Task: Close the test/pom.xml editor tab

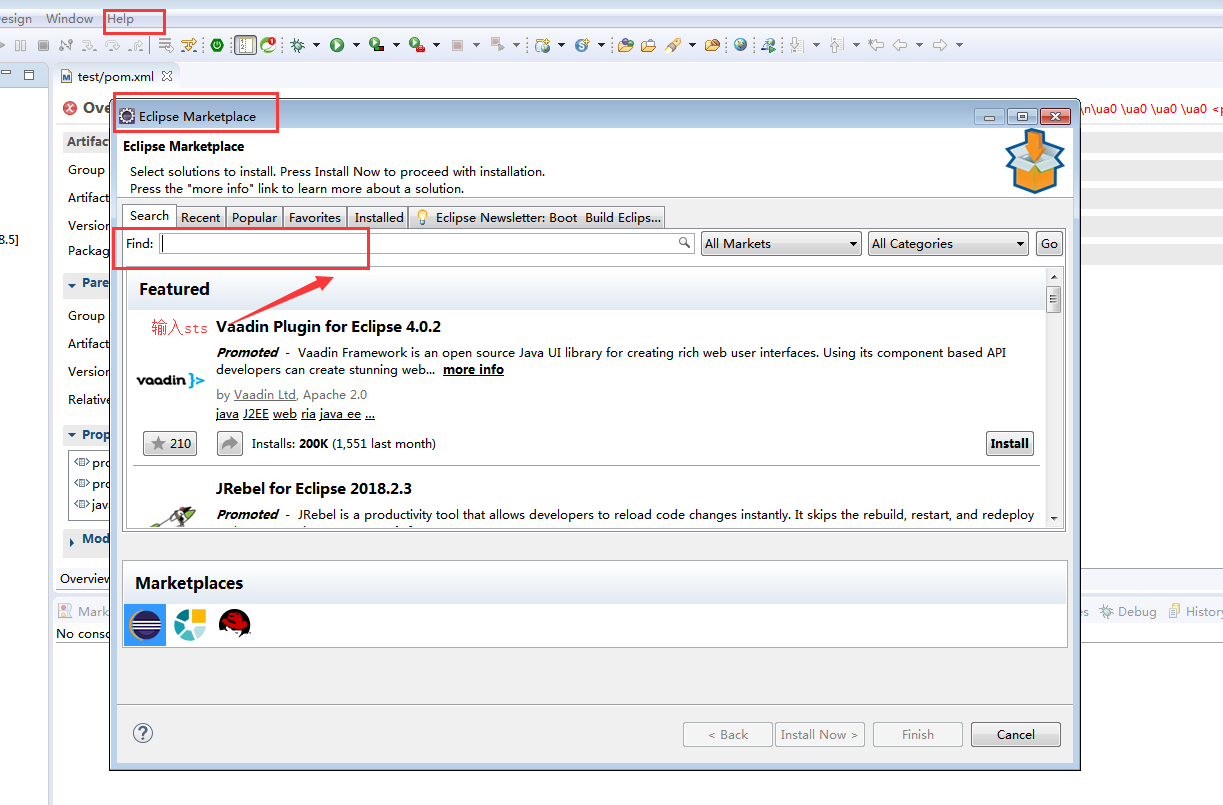Action: point(167,75)
